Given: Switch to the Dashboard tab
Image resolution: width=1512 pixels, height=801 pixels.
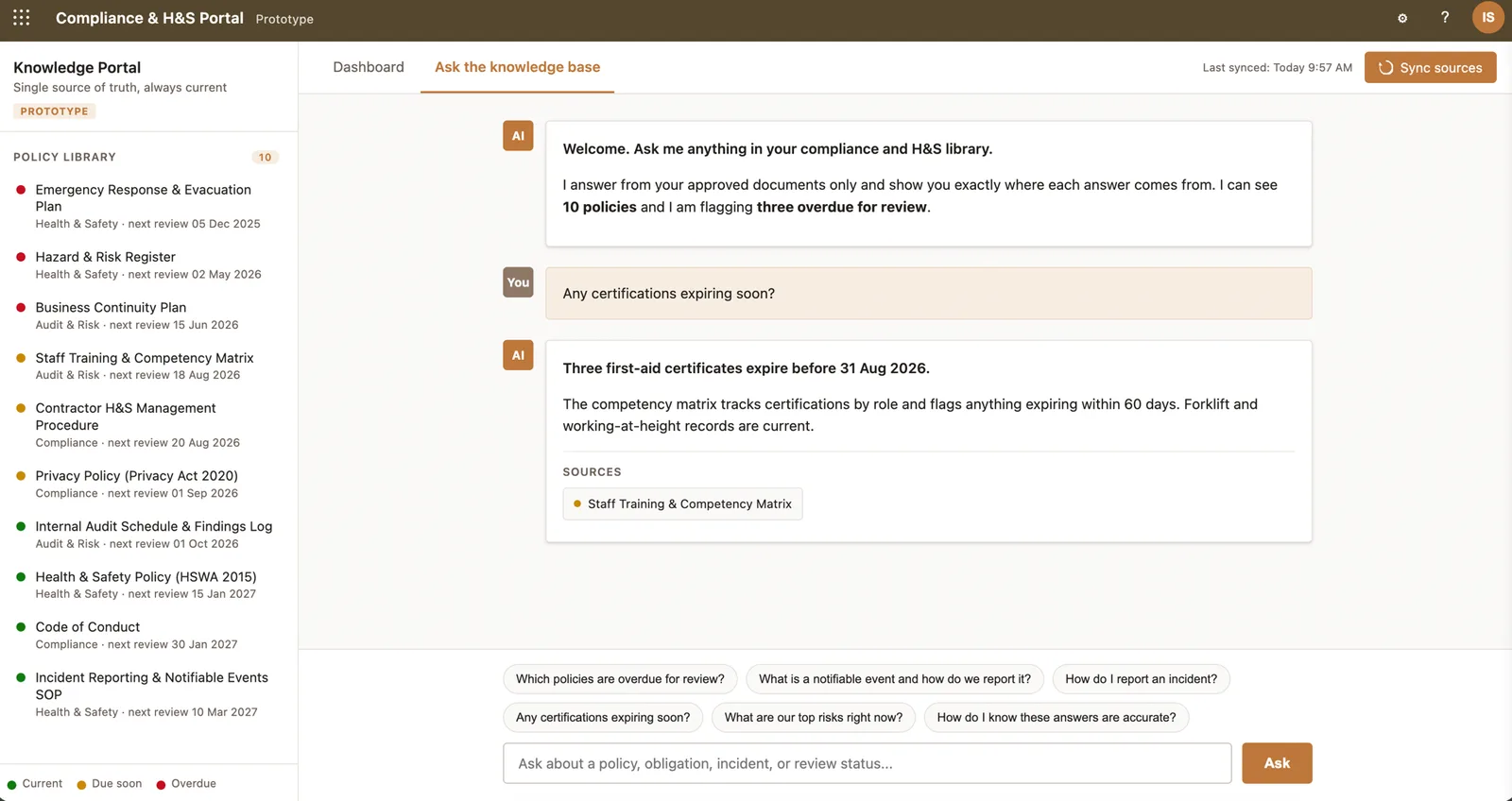Looking at the screenshot, I should (x=369, y=67).
